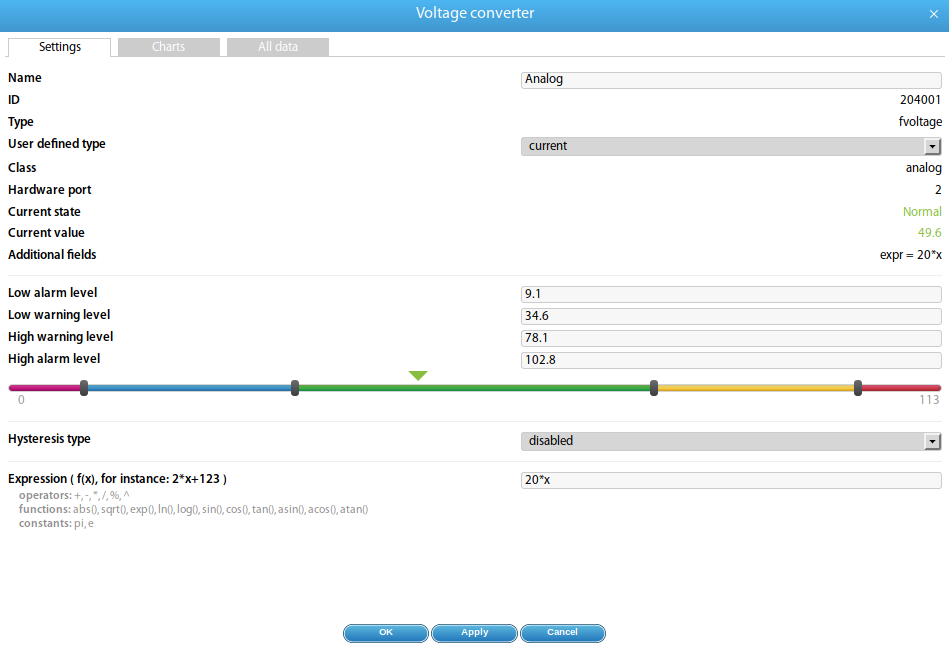Focus the Name field containing Analog
This screenshot has height=657, width=949.
point(731,80)
